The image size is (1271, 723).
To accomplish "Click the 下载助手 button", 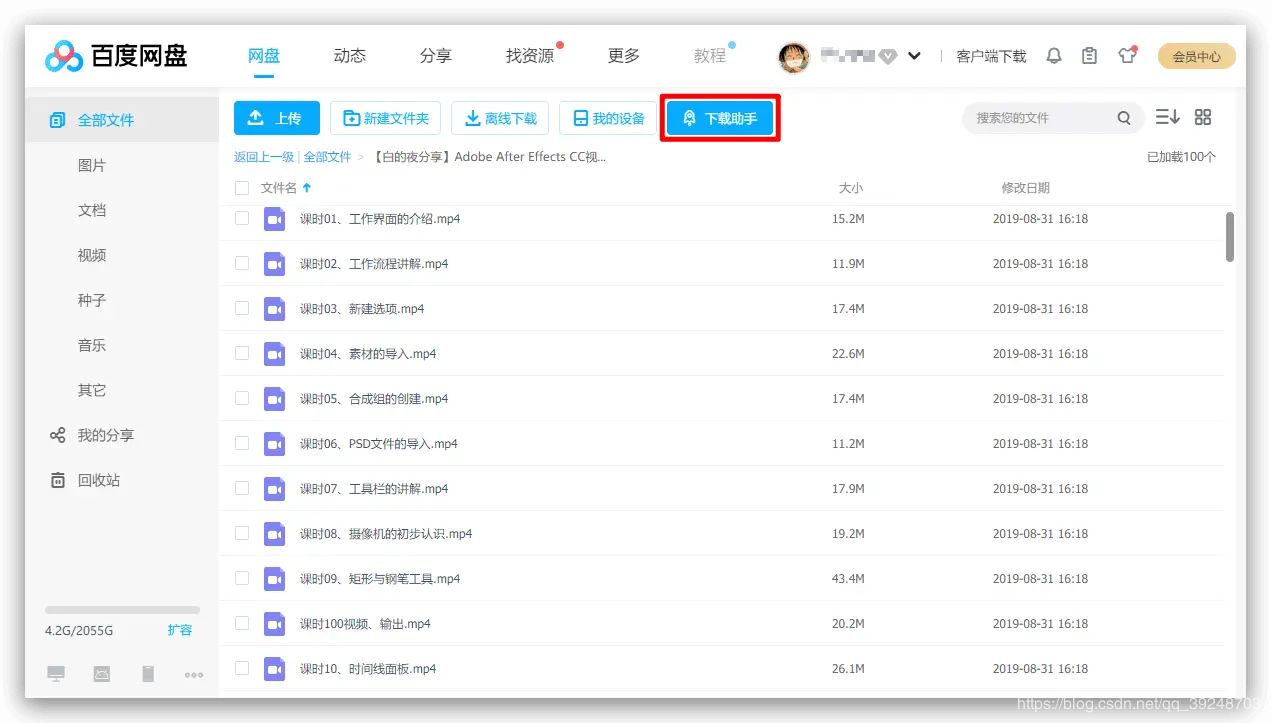I will click(720, 118).
